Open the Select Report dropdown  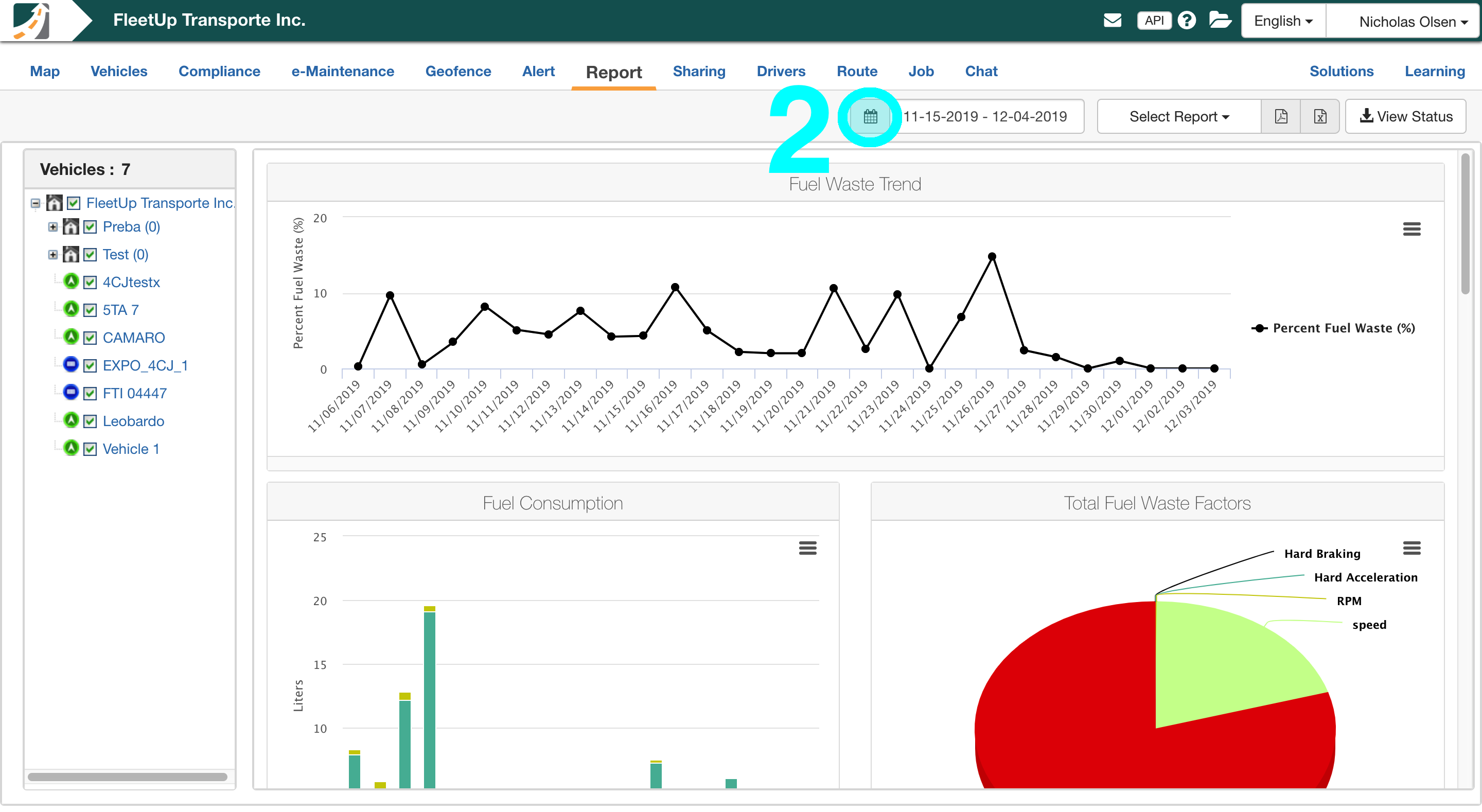(1179, 117)
